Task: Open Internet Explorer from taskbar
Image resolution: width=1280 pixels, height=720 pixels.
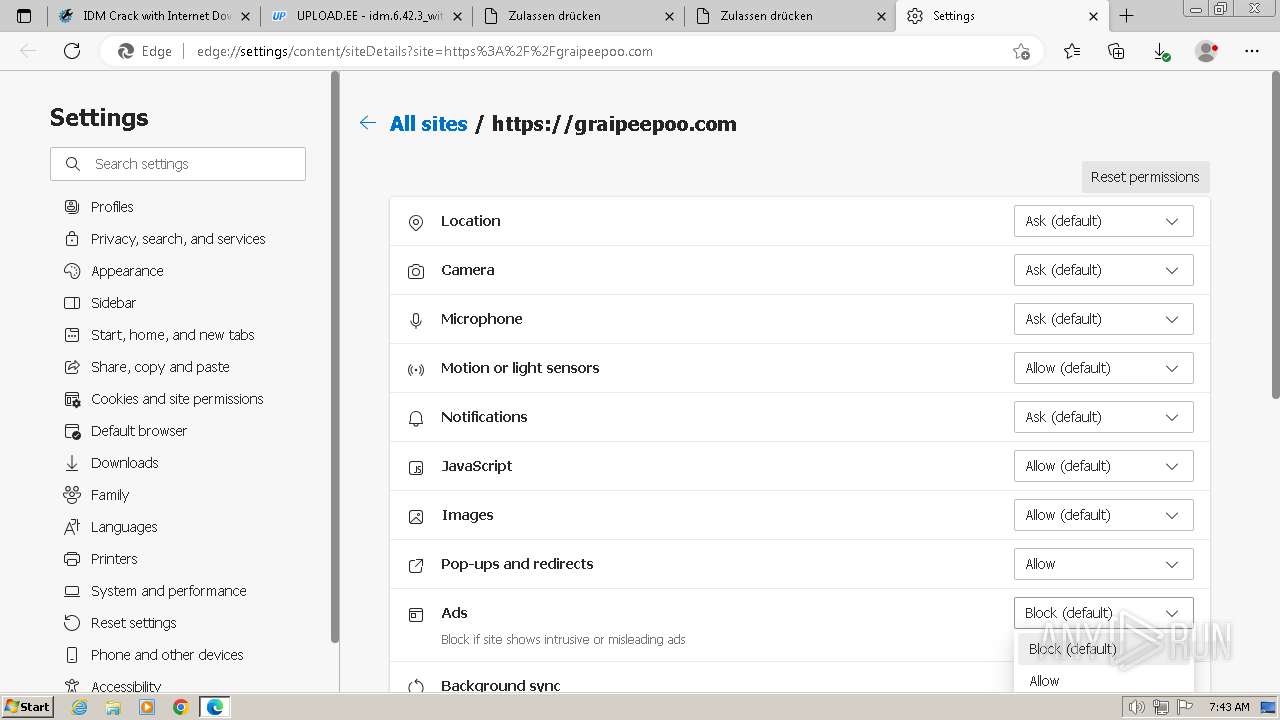Action: pyautogui.click(x=80, y=707)
